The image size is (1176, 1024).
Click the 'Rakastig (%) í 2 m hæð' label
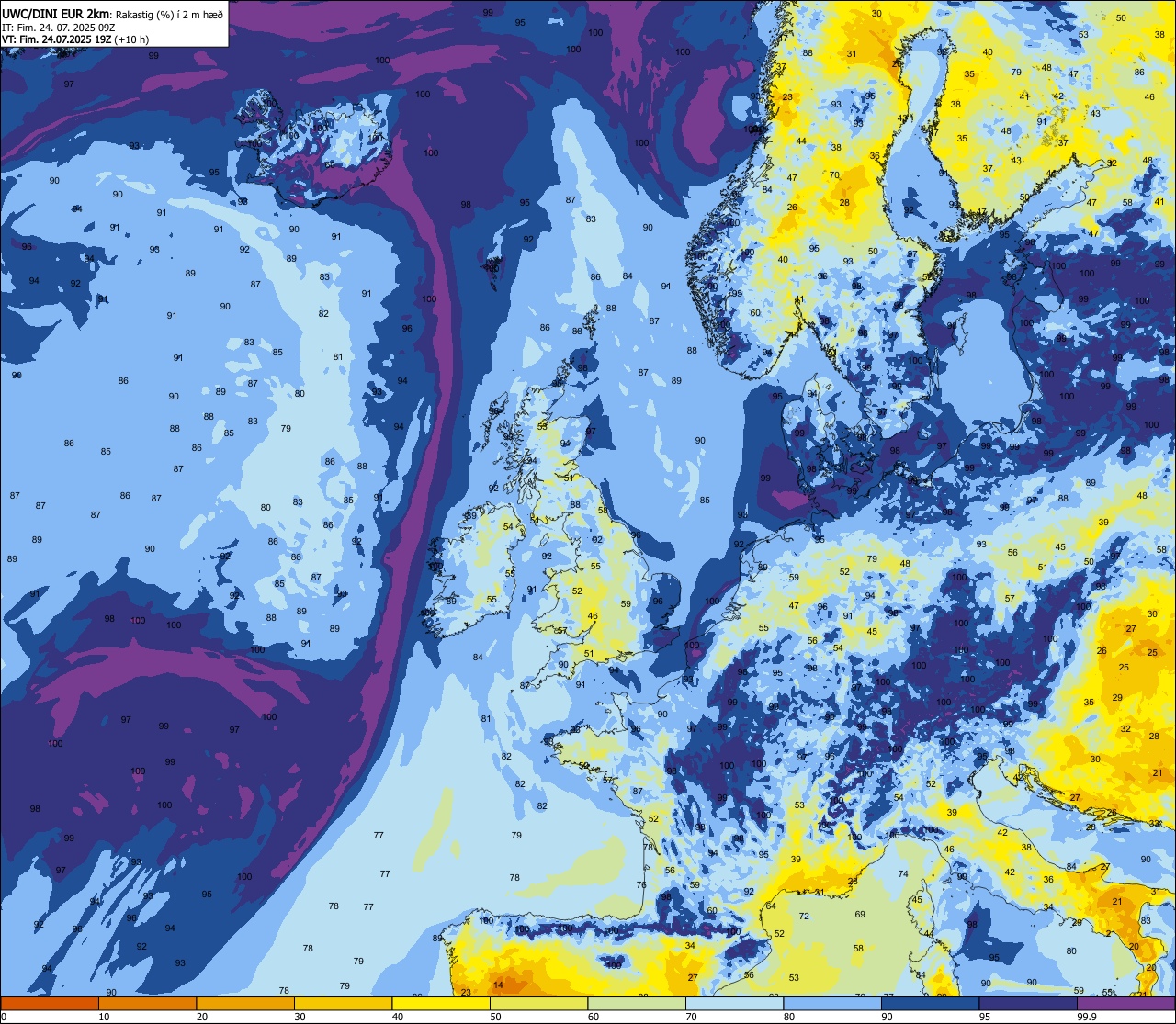click(x=169, y=14)
